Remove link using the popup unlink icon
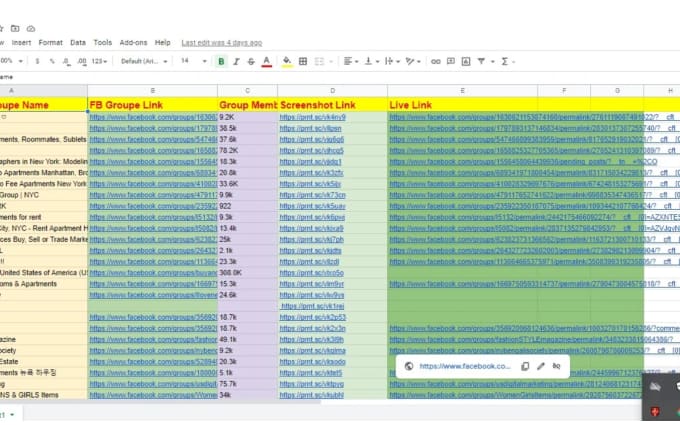The width and height of the screenshot is (680, 425). [556, 366]
